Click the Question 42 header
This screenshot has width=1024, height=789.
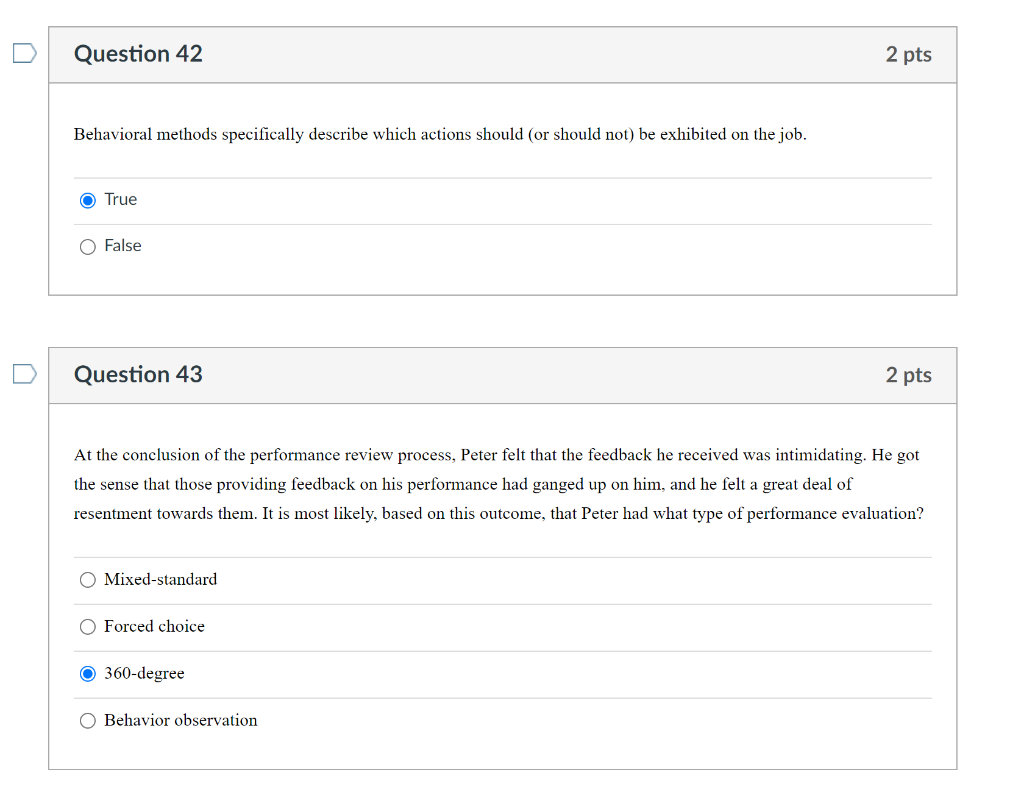[138, 55]
